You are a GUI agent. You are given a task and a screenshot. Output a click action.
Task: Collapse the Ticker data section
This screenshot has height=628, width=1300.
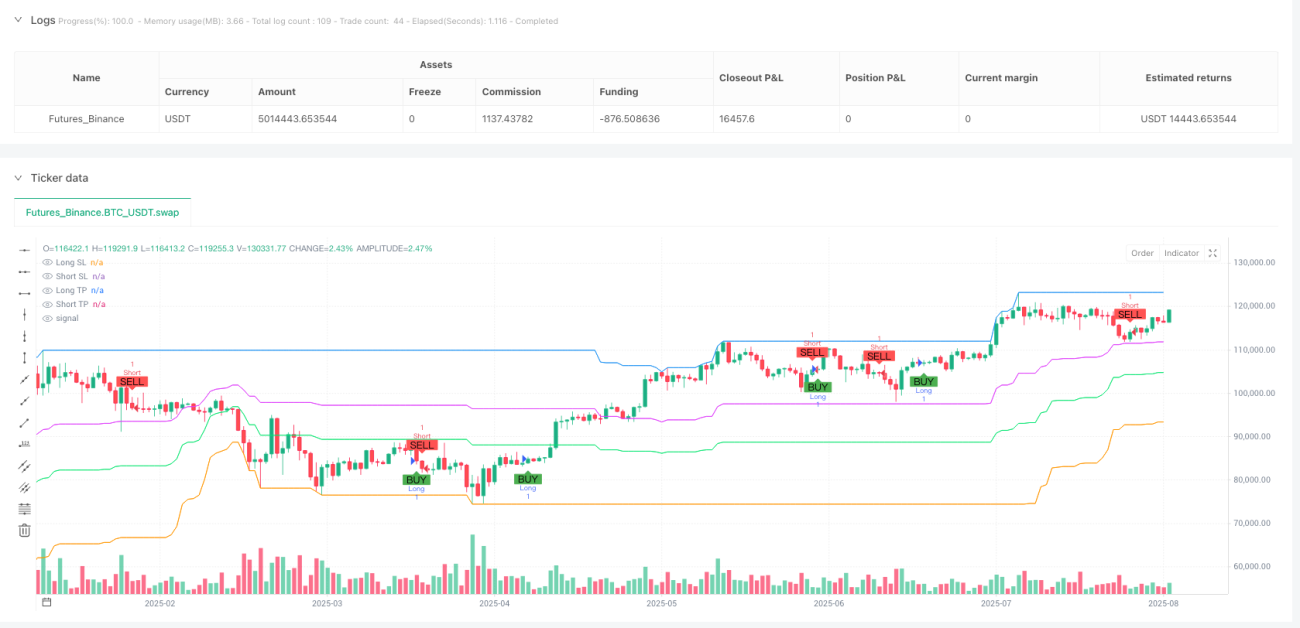pos(17,177)
